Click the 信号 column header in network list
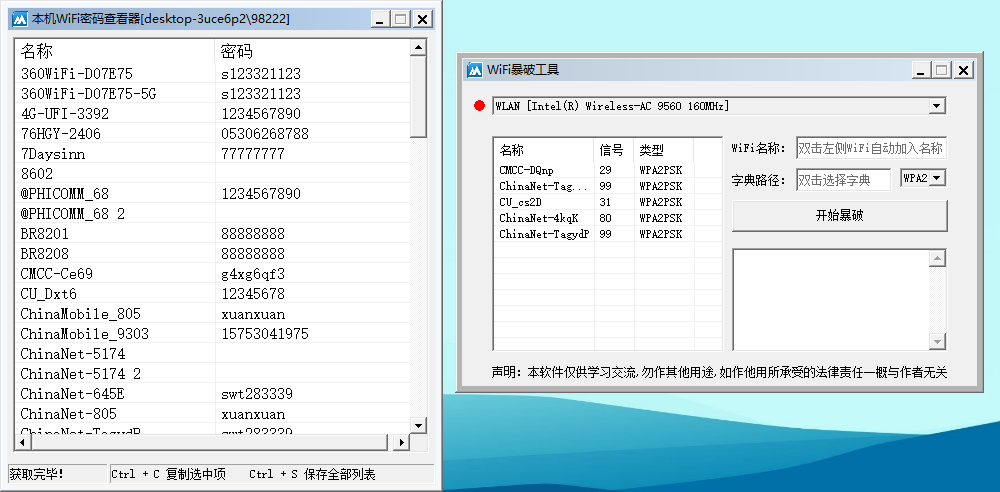Screen dimensions: 1000x492 pyautogui.click(x=613, y=150)
